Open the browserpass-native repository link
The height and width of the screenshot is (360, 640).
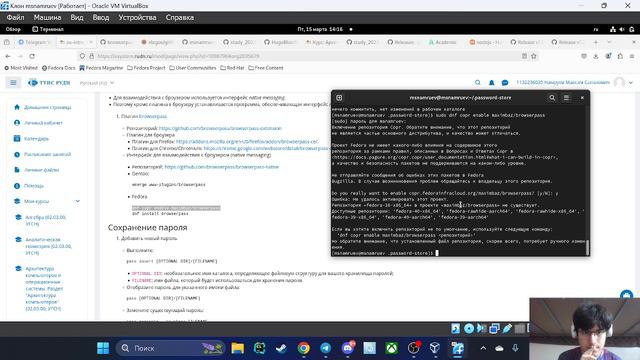(222, 167)
